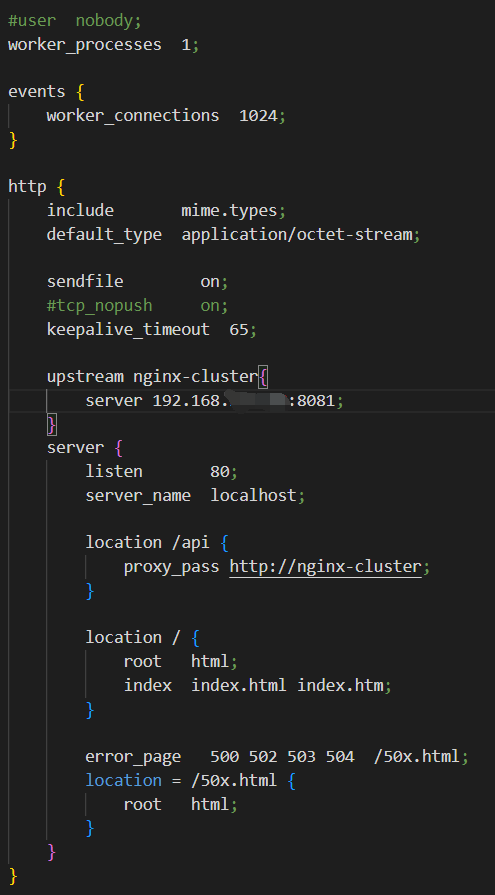Click the 'location / {' line
This screenshot has height=895, width=495.
coord(143,638)
